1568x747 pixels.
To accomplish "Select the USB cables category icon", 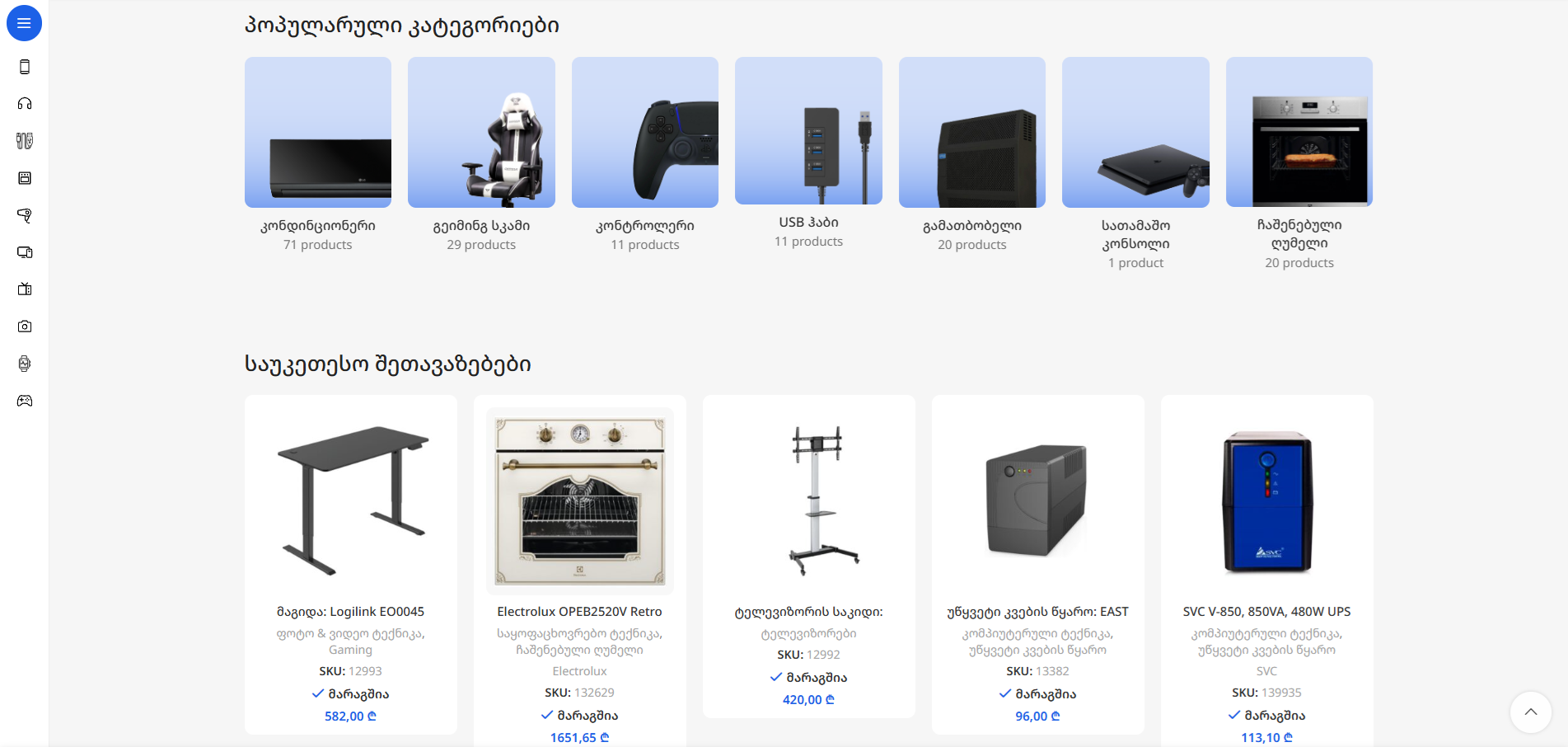I will click(25, 141).
